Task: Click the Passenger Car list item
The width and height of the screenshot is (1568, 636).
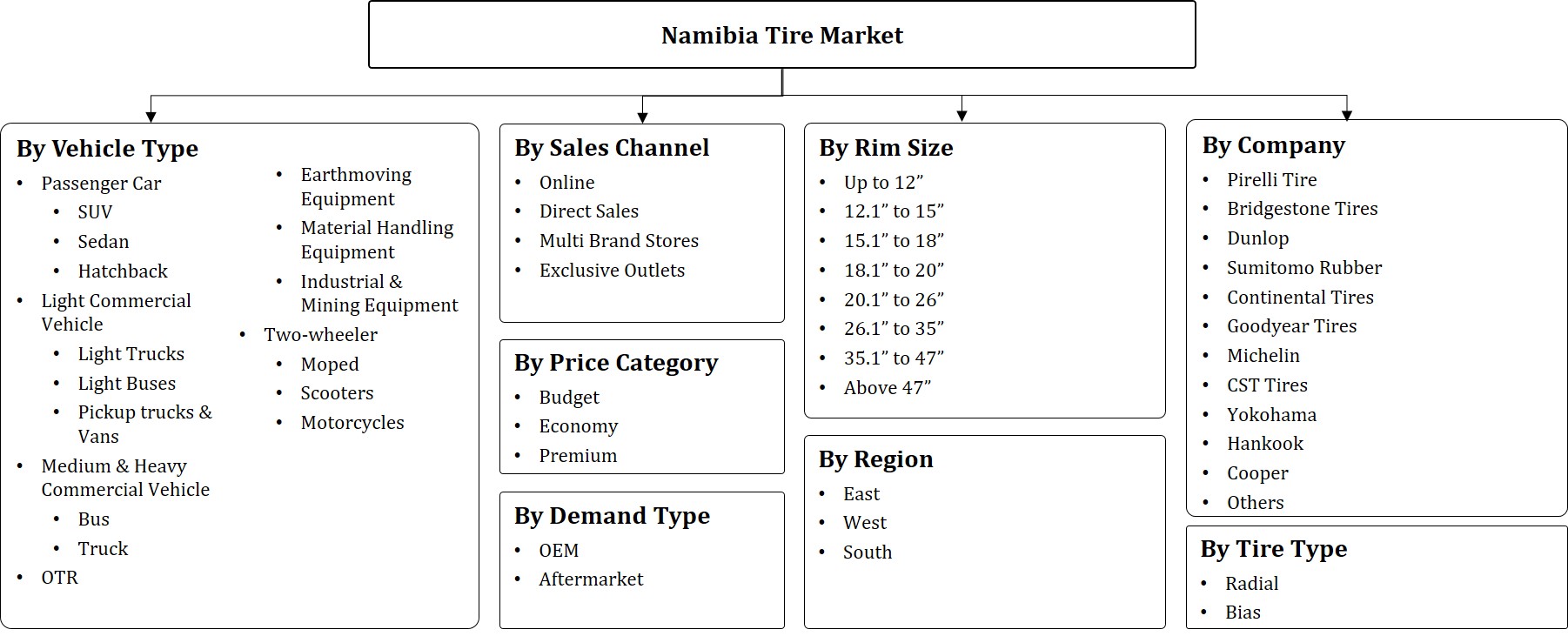Action: [x=101, y=184]
